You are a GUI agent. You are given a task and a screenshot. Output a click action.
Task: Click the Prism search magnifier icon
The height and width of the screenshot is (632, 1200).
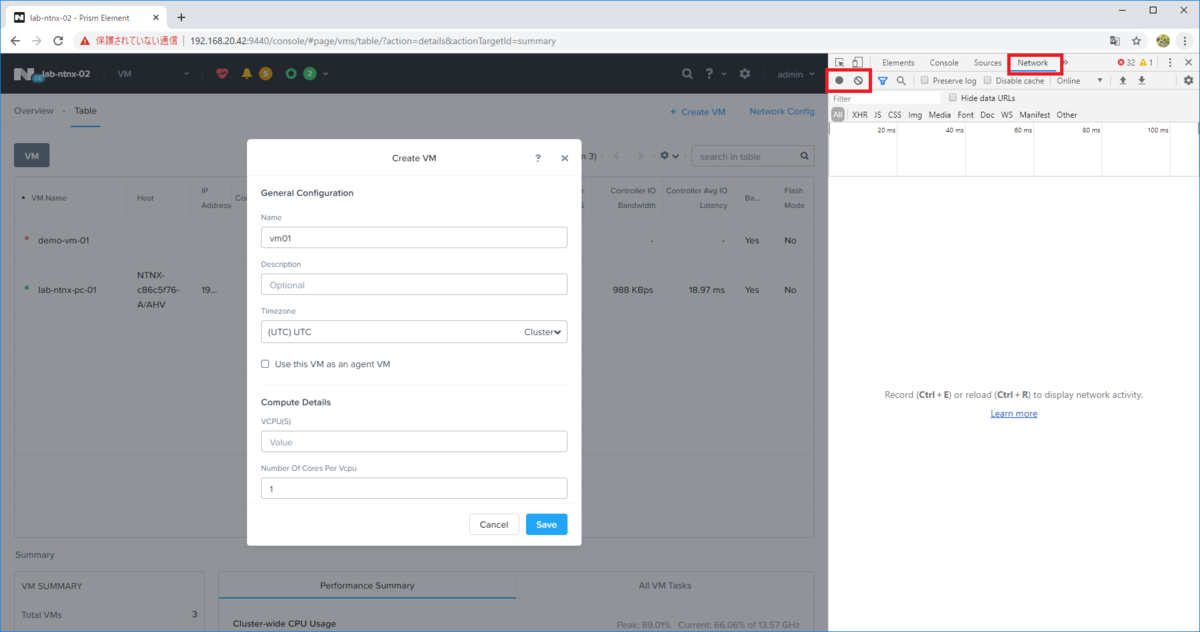687,74
